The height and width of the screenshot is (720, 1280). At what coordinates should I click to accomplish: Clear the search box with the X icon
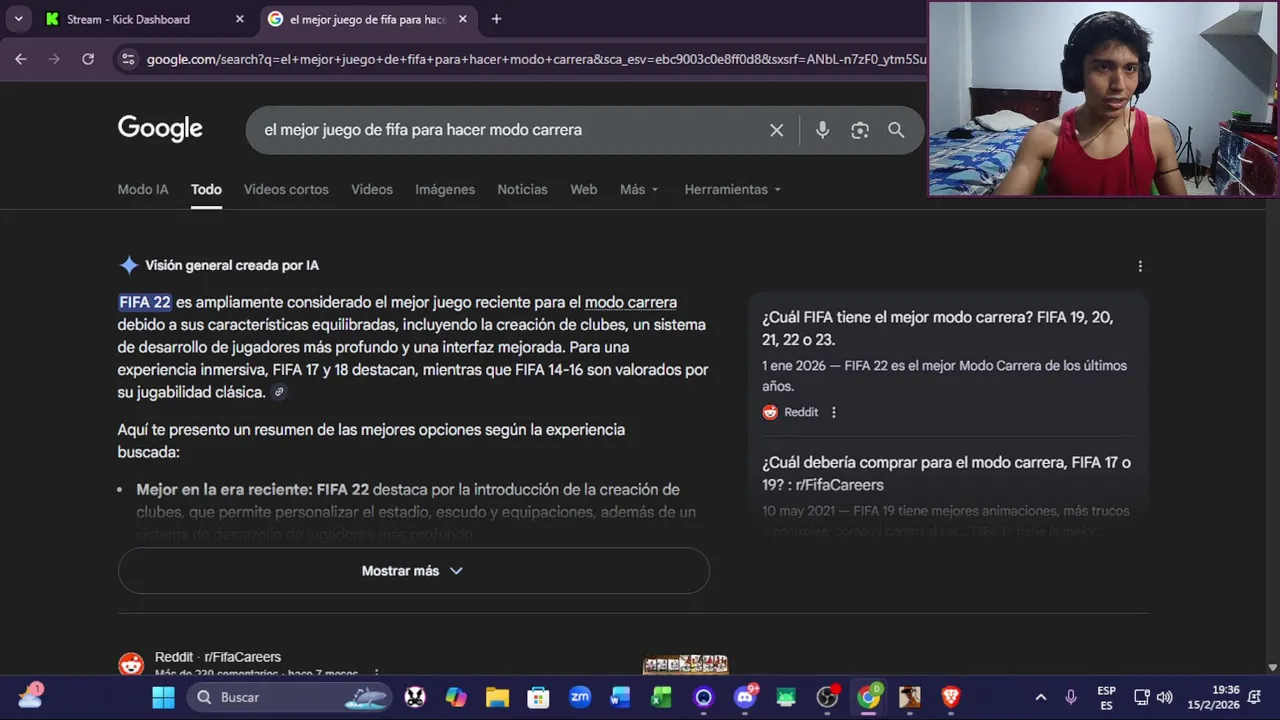point(776,130)
